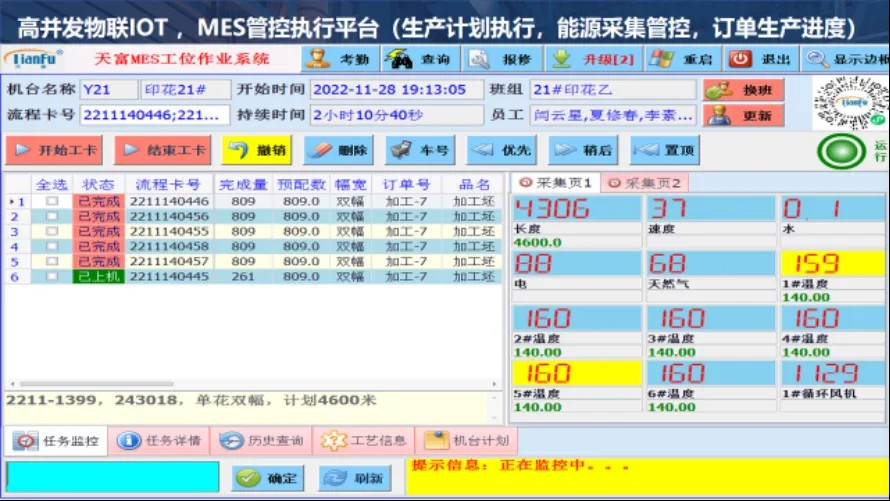Image resolution: width=890 pixels, height=501 pixels.
Task: Click the 全选 select-all column header
Action: [51, 185]
